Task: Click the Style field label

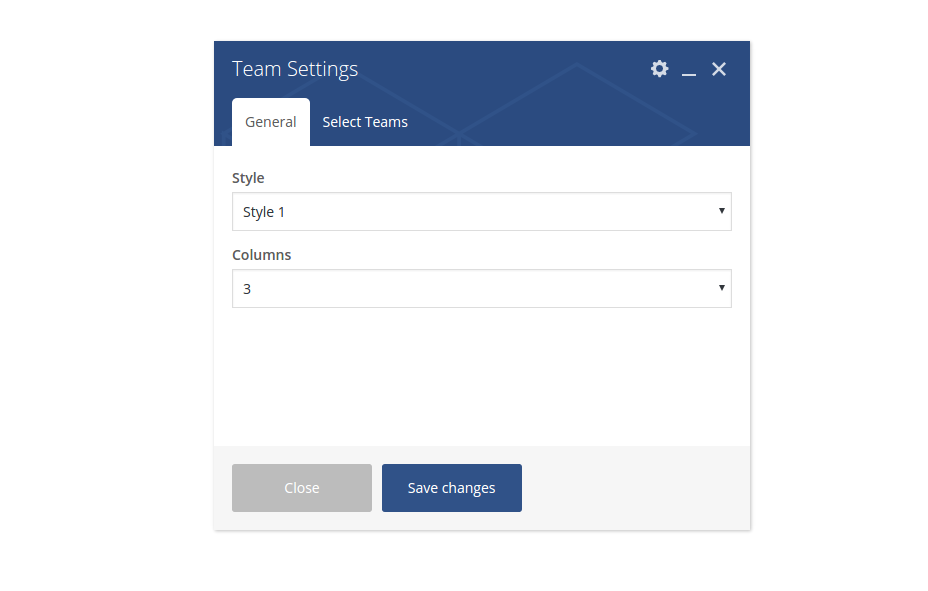Action: coord(248,178)
